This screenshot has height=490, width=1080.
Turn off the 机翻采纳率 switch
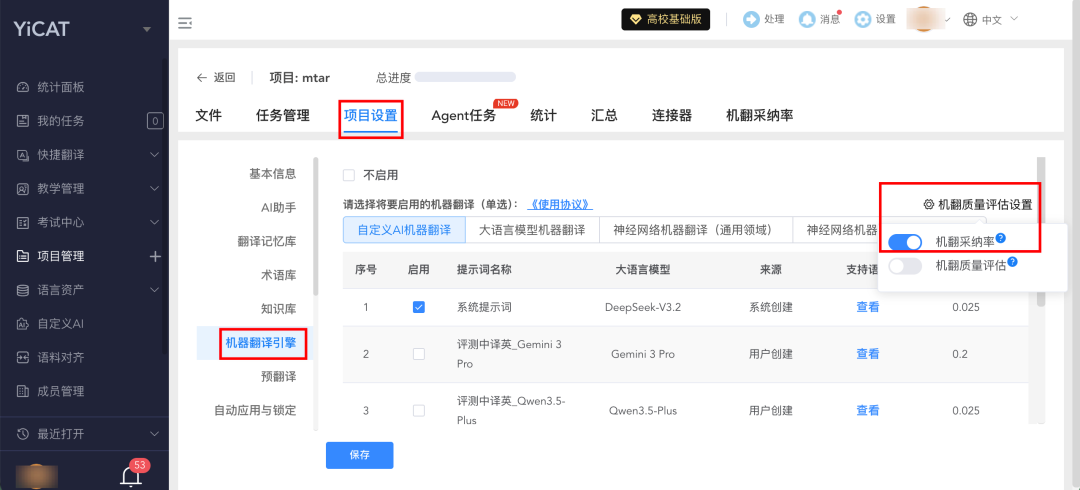tap(905, 242)
